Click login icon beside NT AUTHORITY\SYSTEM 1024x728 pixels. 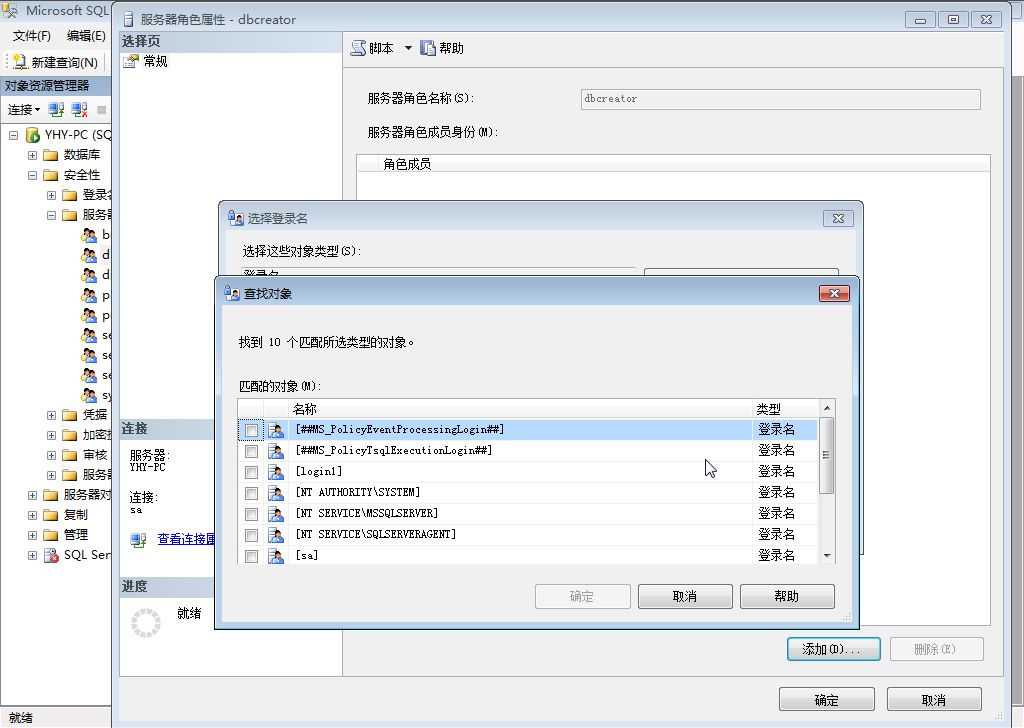click(276, 493)
